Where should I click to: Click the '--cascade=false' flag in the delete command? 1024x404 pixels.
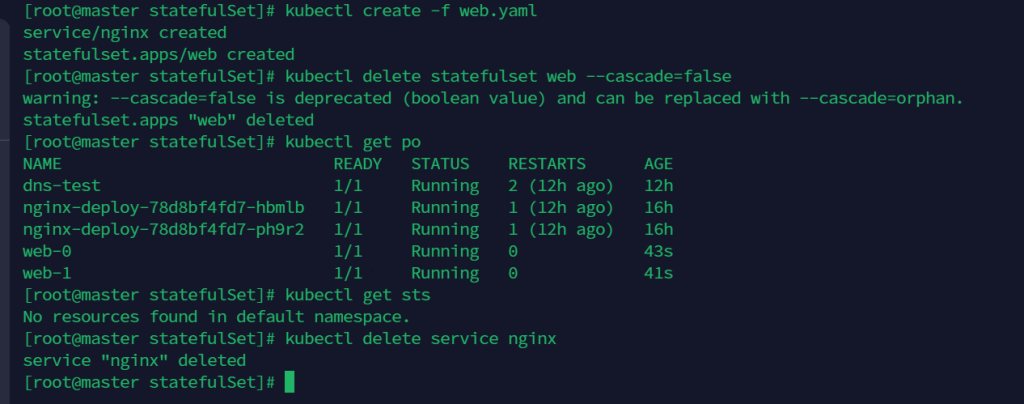pos(652,76)
